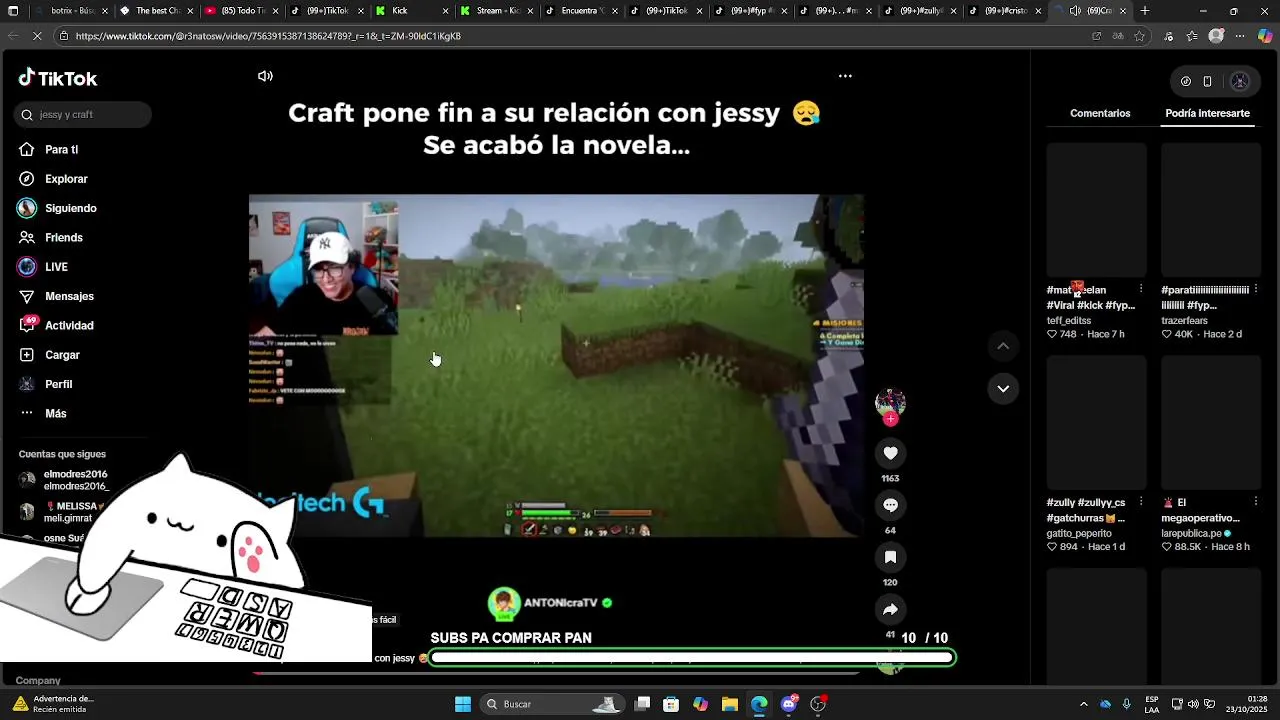The image size is (1280, 720).
Task: Open File Explorer from taskbar
Action: click(729, 704)
